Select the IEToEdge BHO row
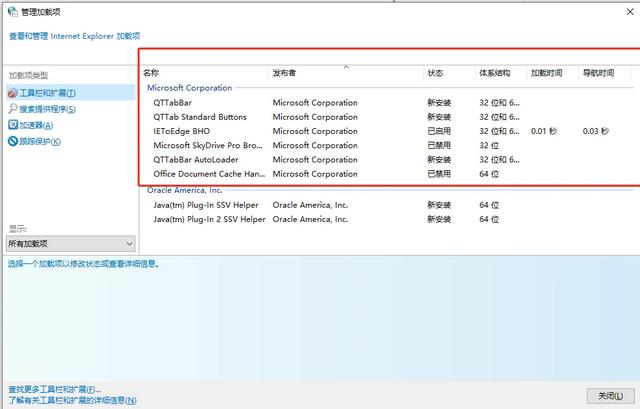Screen dimensions: 640x409 point(388,131)
